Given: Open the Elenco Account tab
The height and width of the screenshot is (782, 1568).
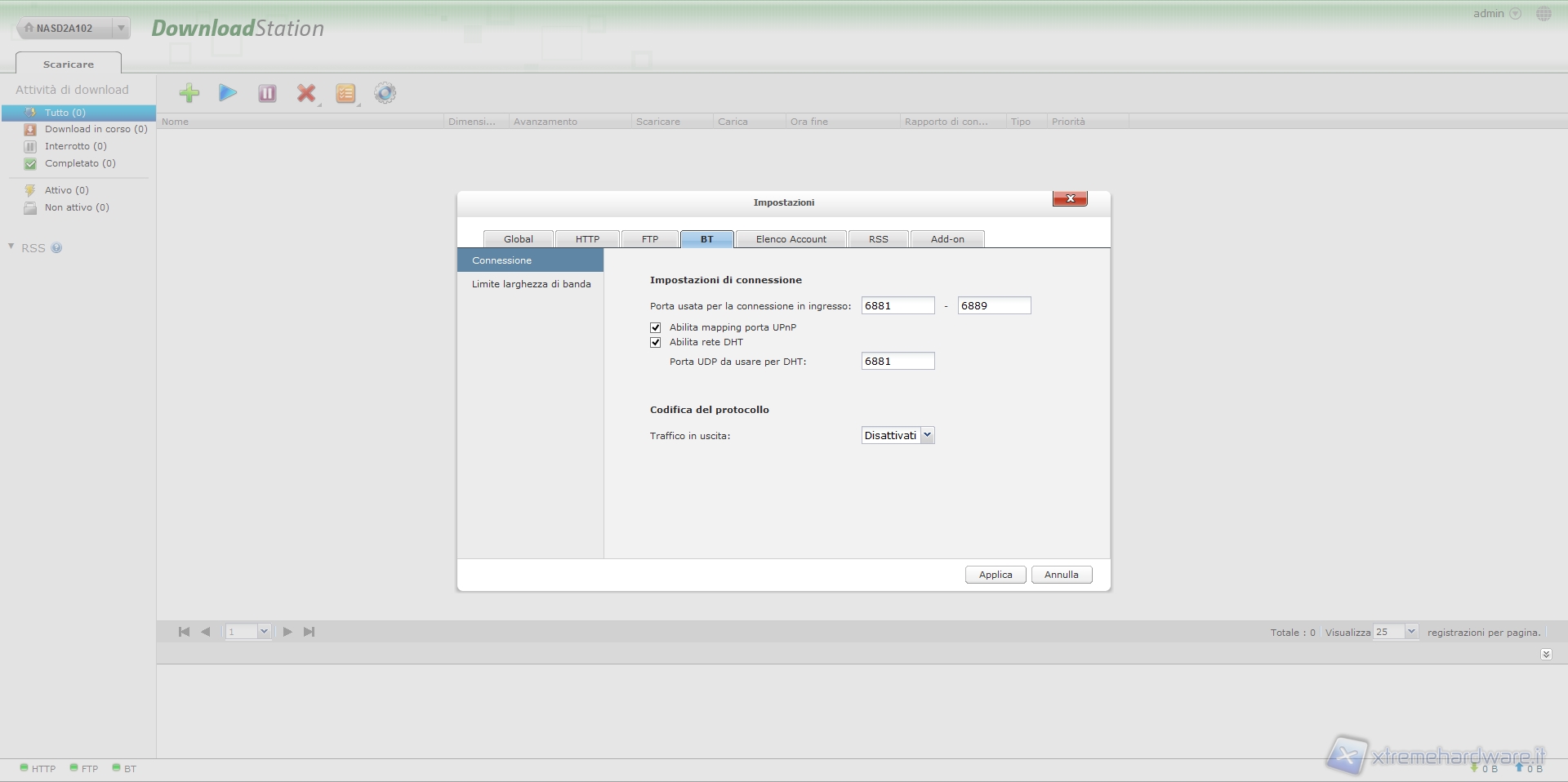Looking at the screenshot, I should coord(791,239).
